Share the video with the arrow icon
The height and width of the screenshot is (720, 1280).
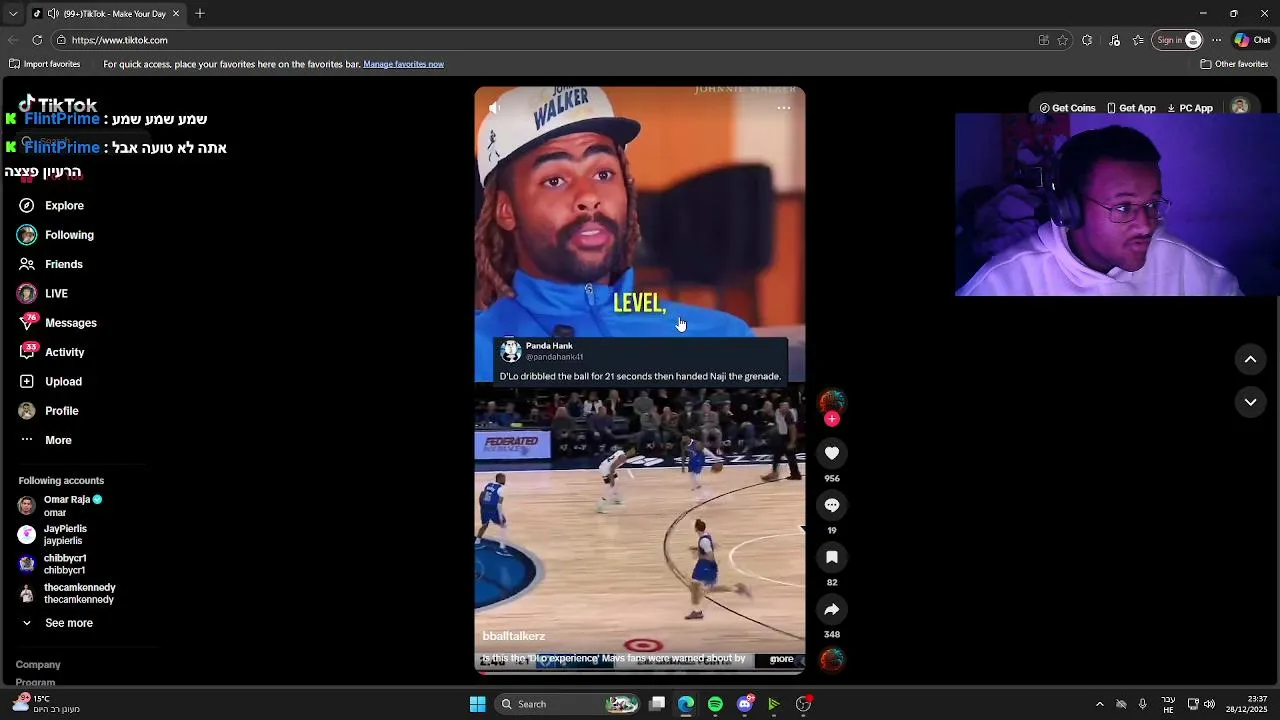pos(831,609)
